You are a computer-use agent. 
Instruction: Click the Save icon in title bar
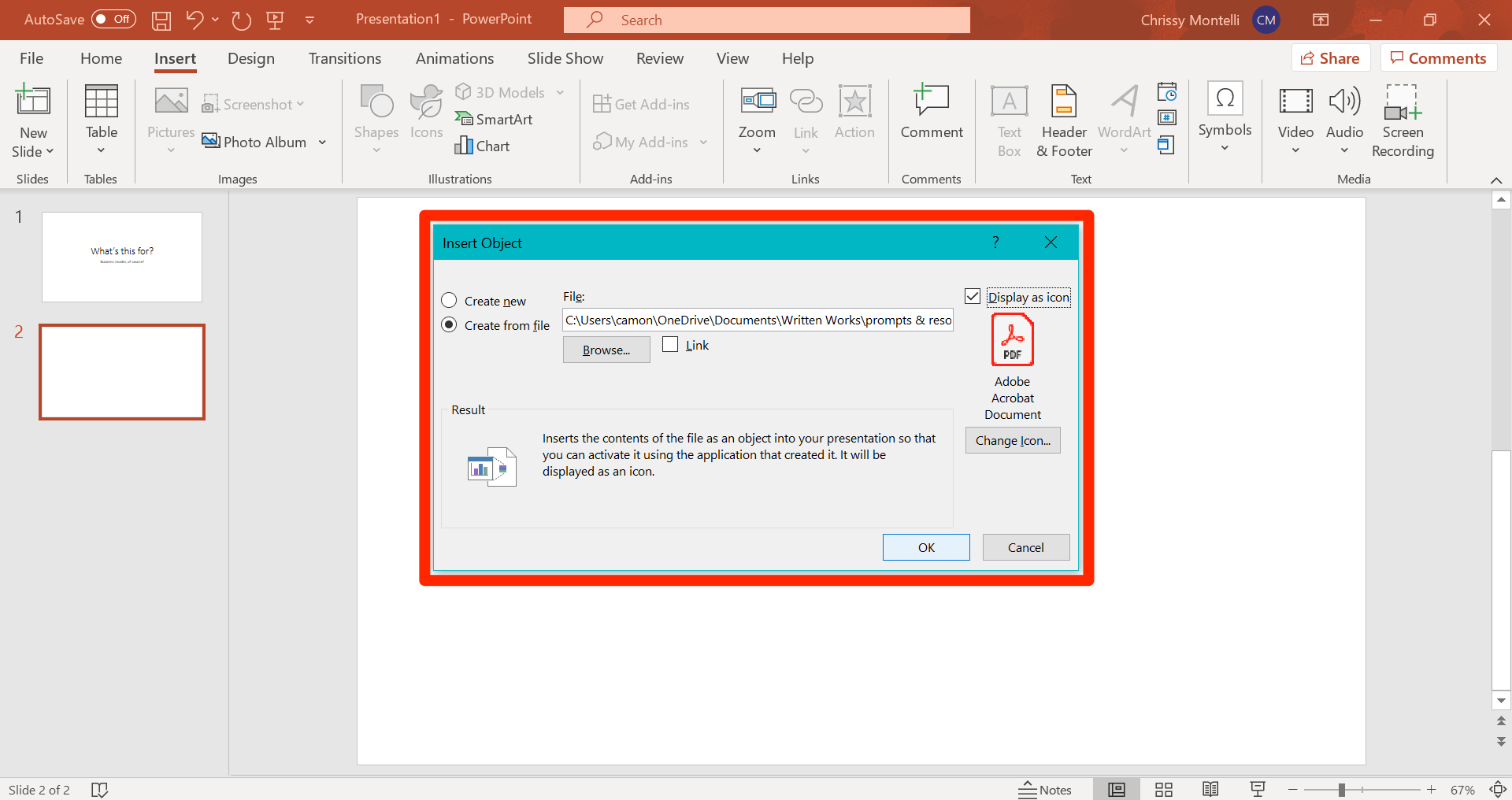point(161,20)
